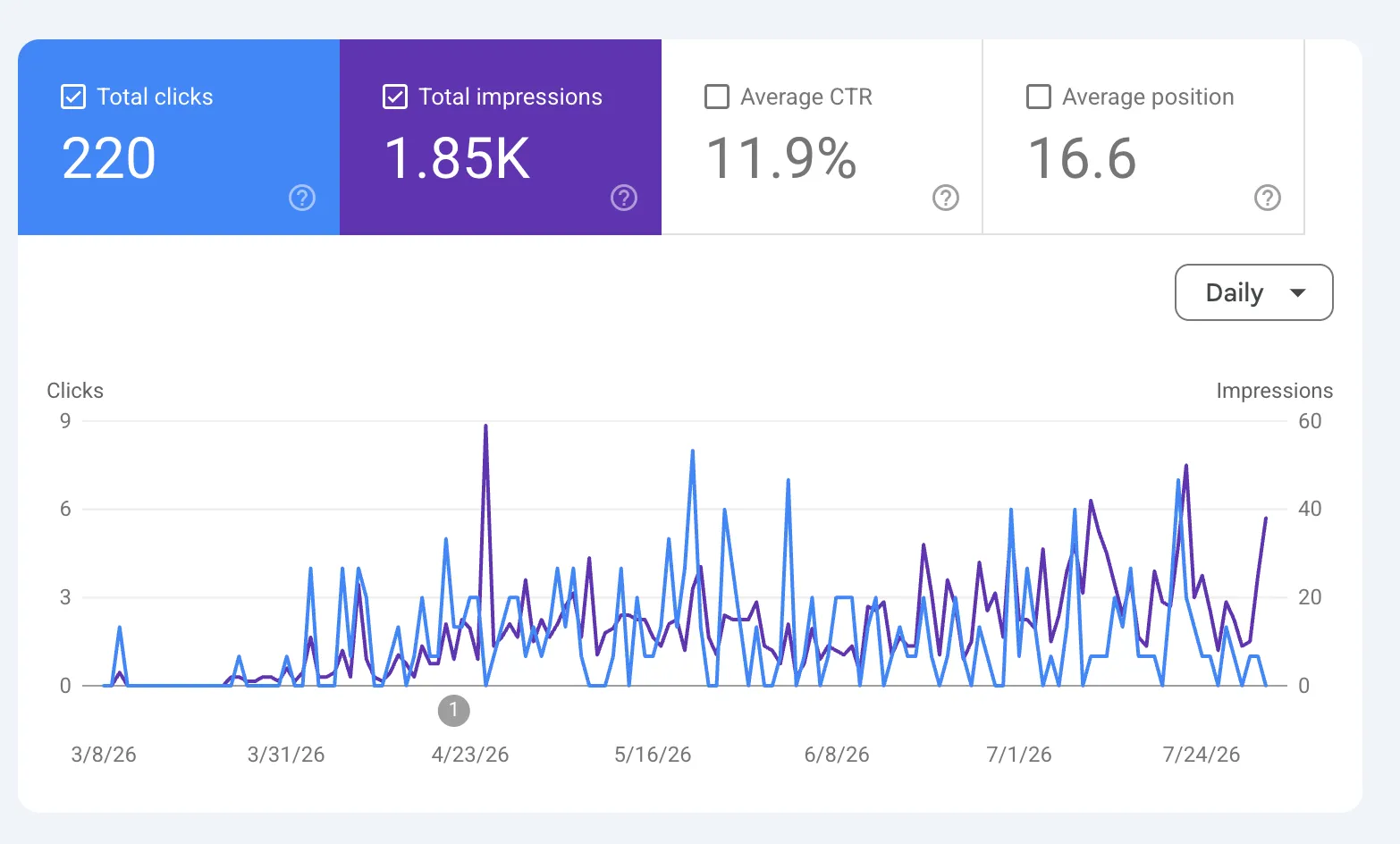Screen dimensions: 1400x844
Task: Enable the Average position checkbox
Action: [x=1039, y=97]
